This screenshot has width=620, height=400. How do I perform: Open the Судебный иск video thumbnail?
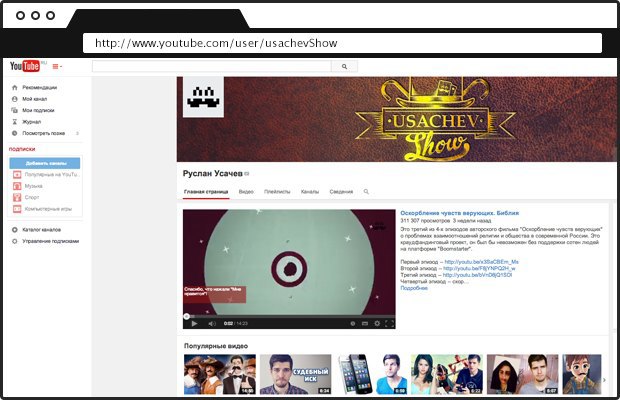(x=296, y=375)
